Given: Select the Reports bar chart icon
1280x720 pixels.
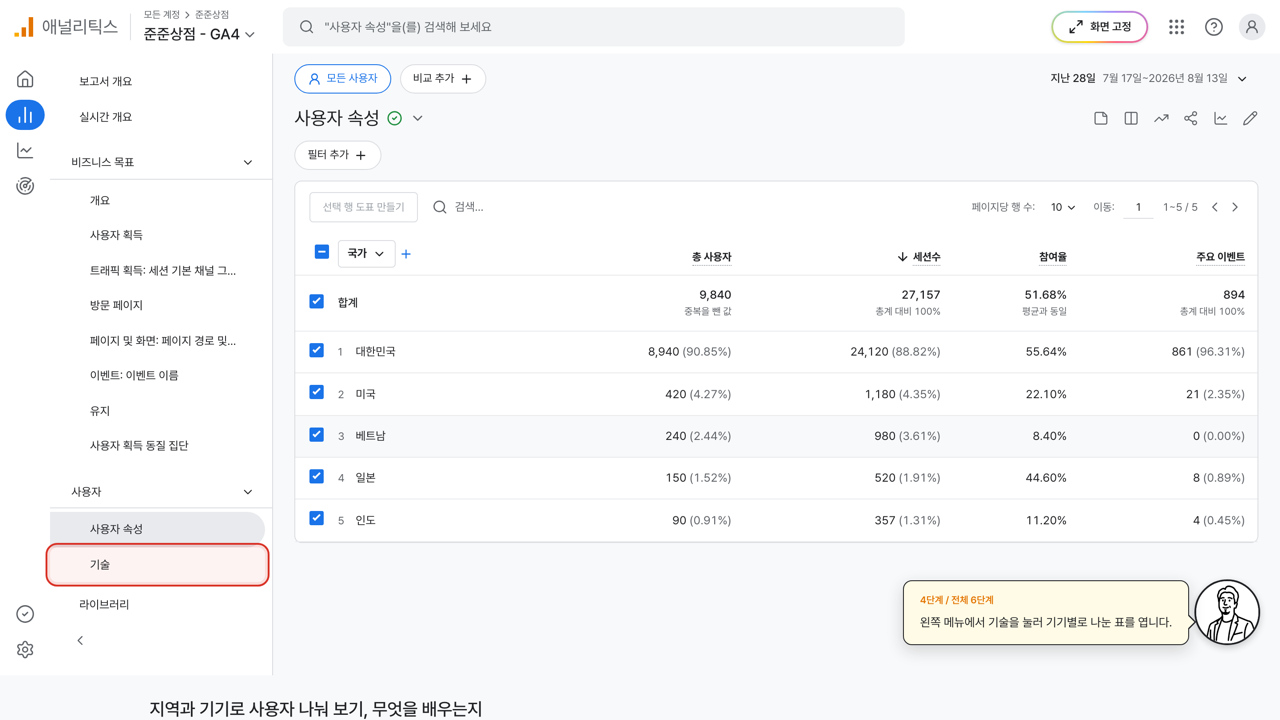Looking at the screenshot, I should pos(25,115).
